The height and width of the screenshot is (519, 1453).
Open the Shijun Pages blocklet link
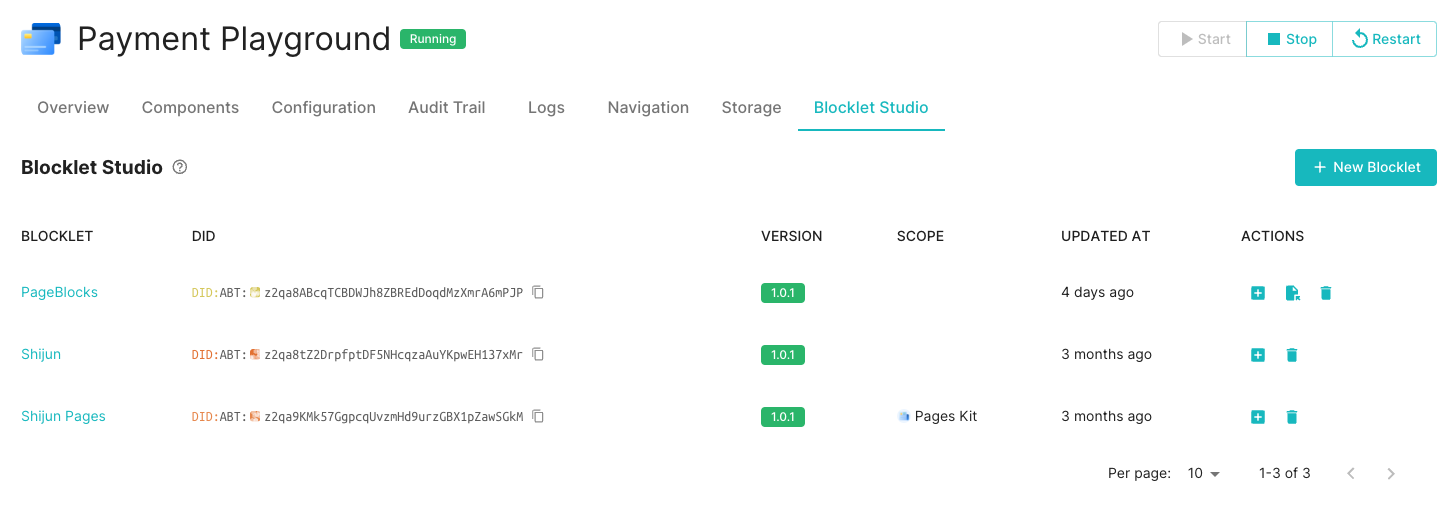click(x=63, y=417)
